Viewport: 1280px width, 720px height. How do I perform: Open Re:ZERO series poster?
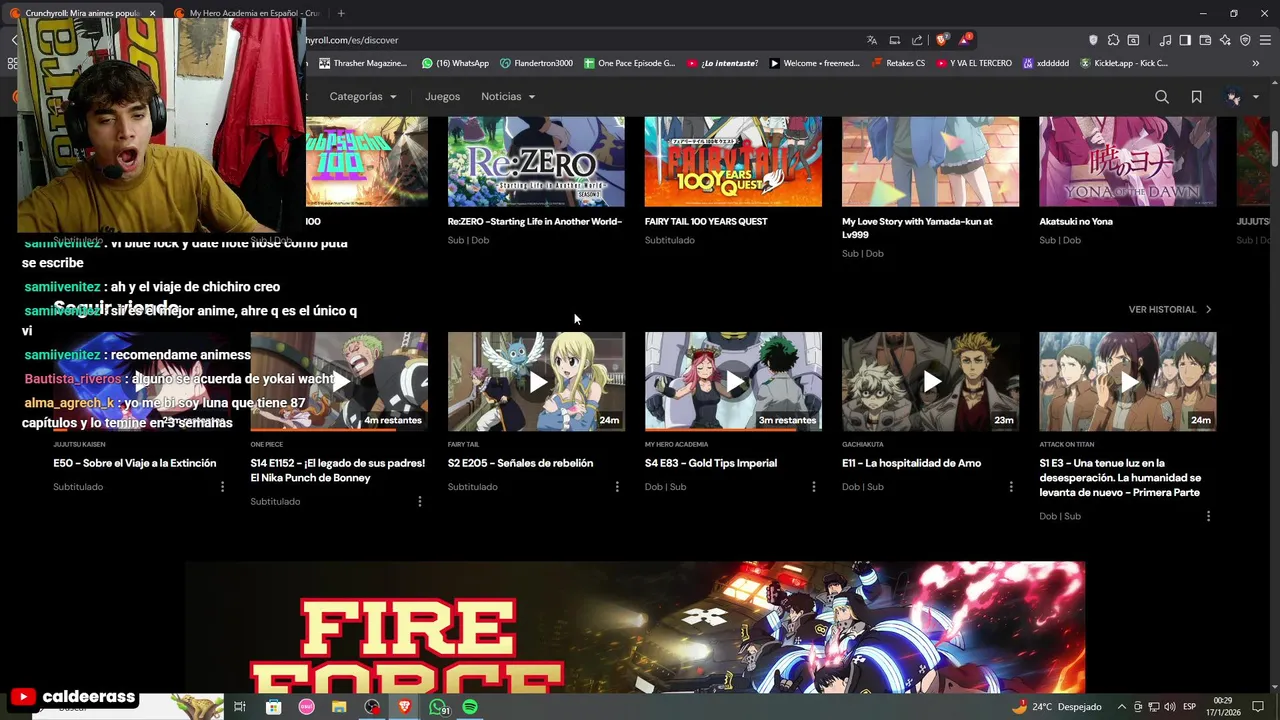pos(536,161)
